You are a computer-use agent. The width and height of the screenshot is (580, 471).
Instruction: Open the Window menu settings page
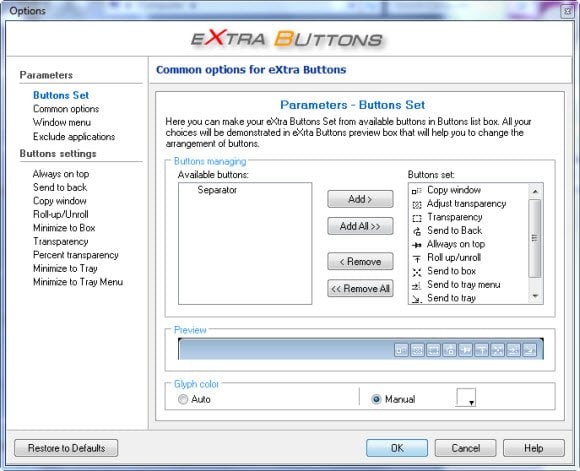62,122
